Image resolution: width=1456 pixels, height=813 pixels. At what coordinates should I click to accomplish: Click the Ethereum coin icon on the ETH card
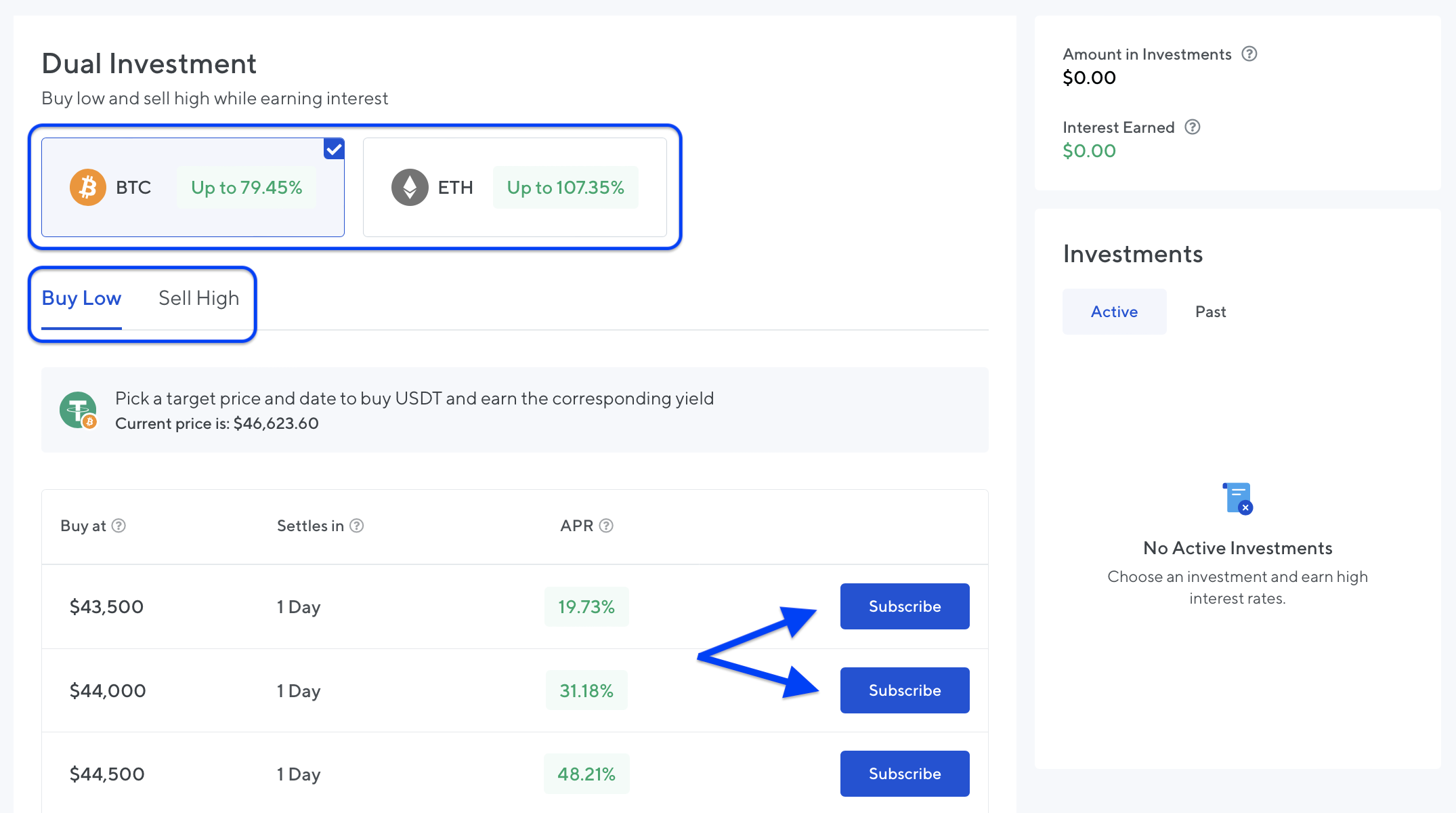pyautogui.click(x=410, y=187)
